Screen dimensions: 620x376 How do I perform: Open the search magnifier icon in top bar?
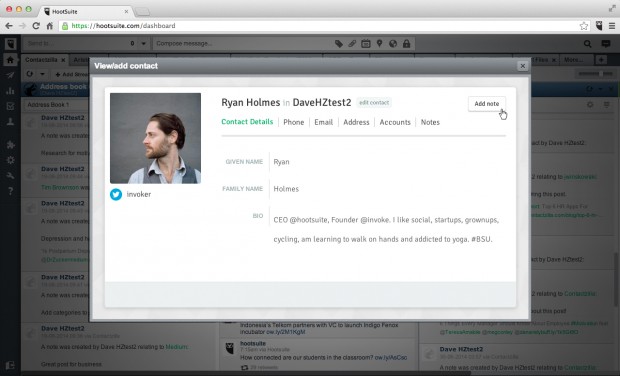pos(588,44)
